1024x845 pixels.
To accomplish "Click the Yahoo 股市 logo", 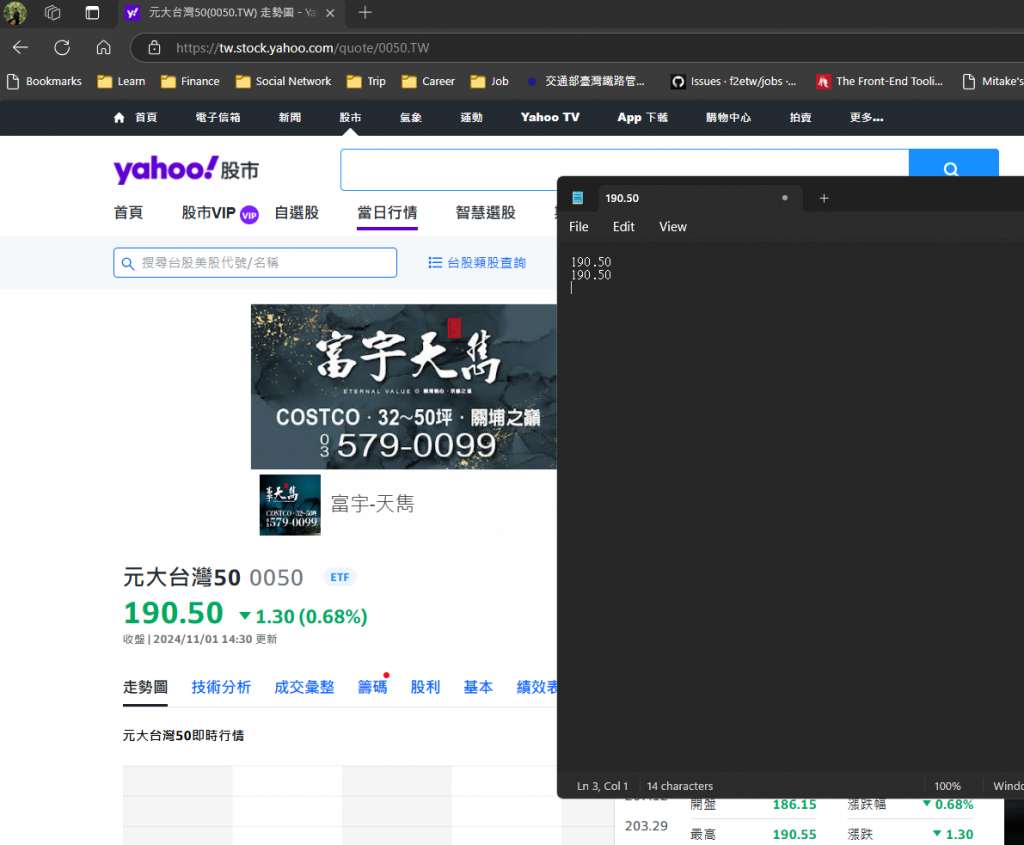I will click(x=186, y=170).
